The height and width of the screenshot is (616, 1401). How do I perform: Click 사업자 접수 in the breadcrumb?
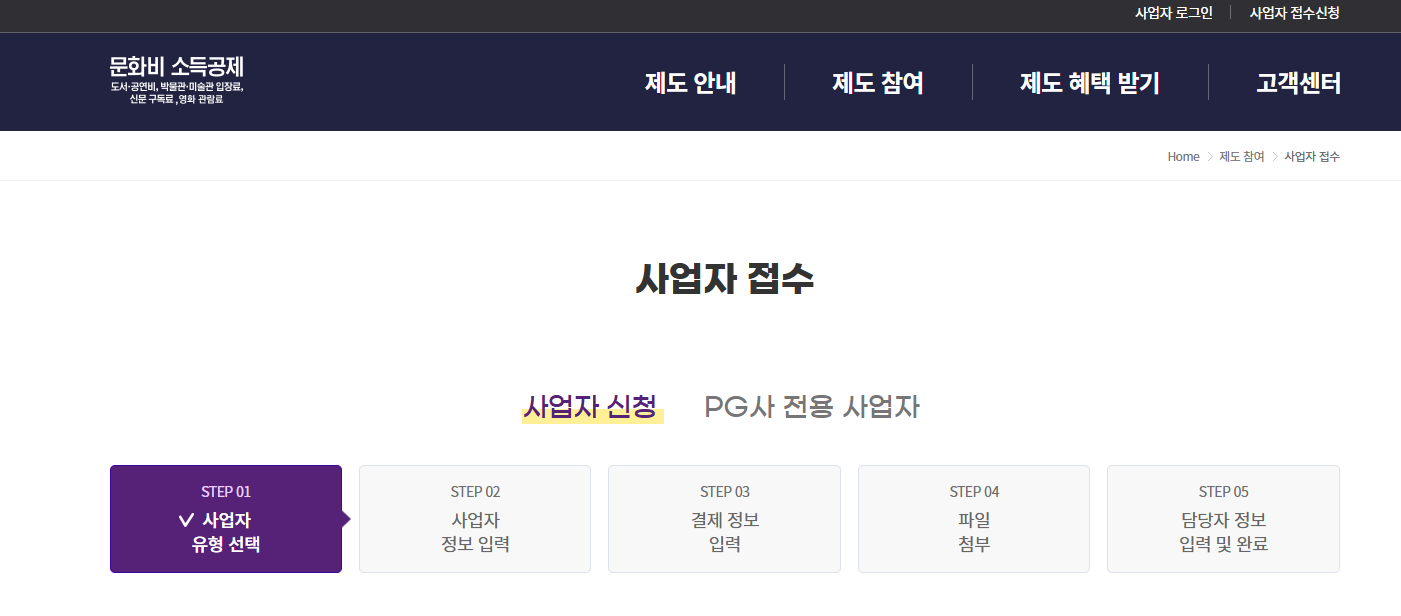1314,156
